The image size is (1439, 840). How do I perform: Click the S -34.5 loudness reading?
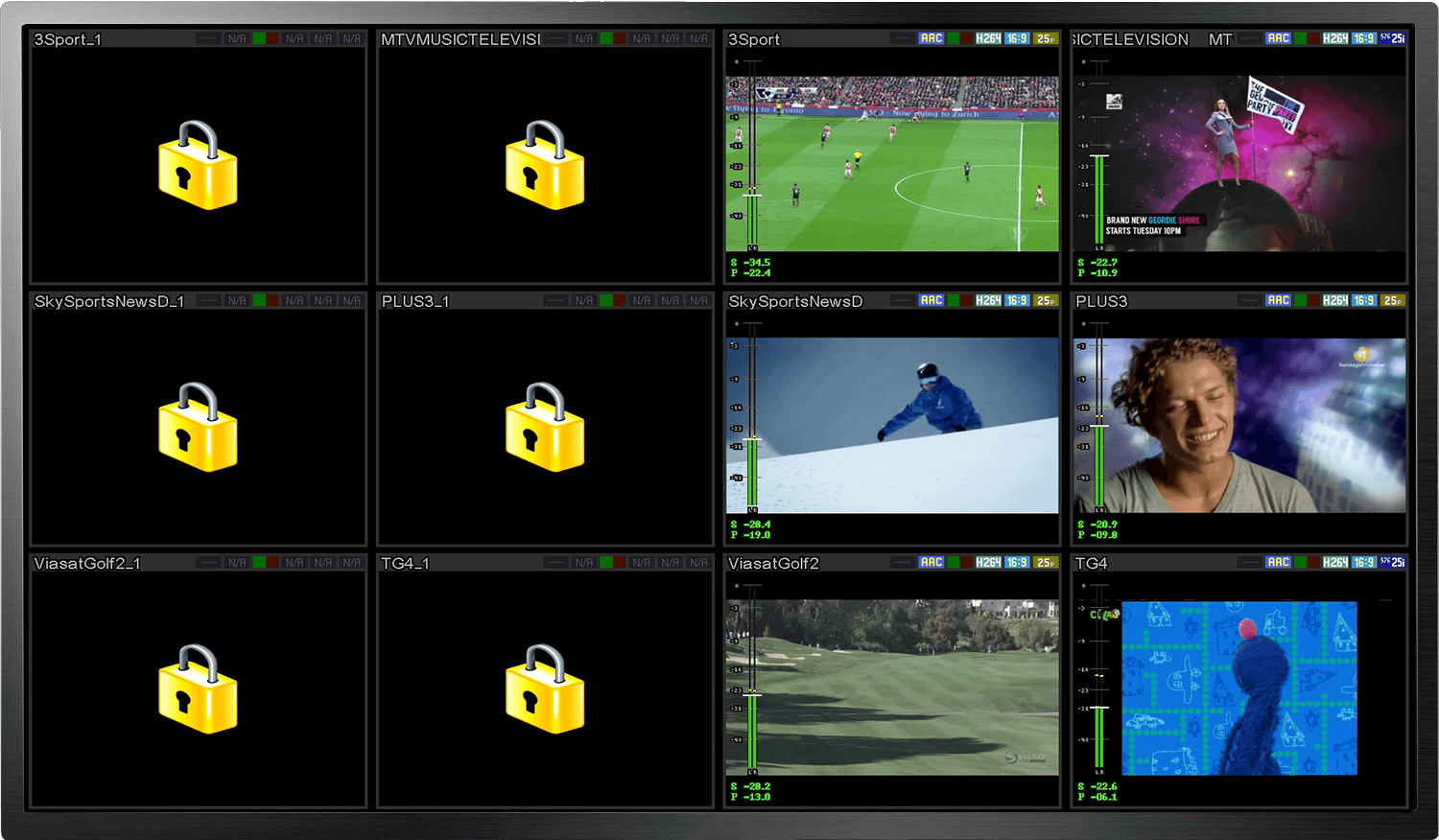(x=750, y=262)
